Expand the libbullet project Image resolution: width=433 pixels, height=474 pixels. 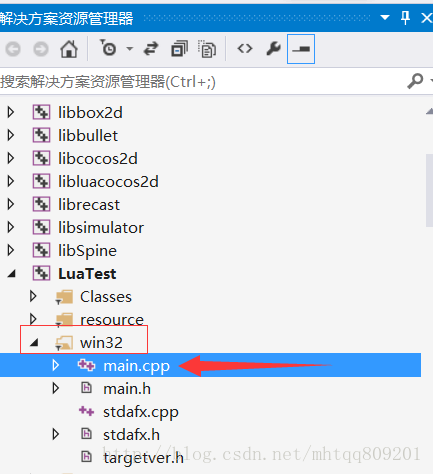coord(11,135)
